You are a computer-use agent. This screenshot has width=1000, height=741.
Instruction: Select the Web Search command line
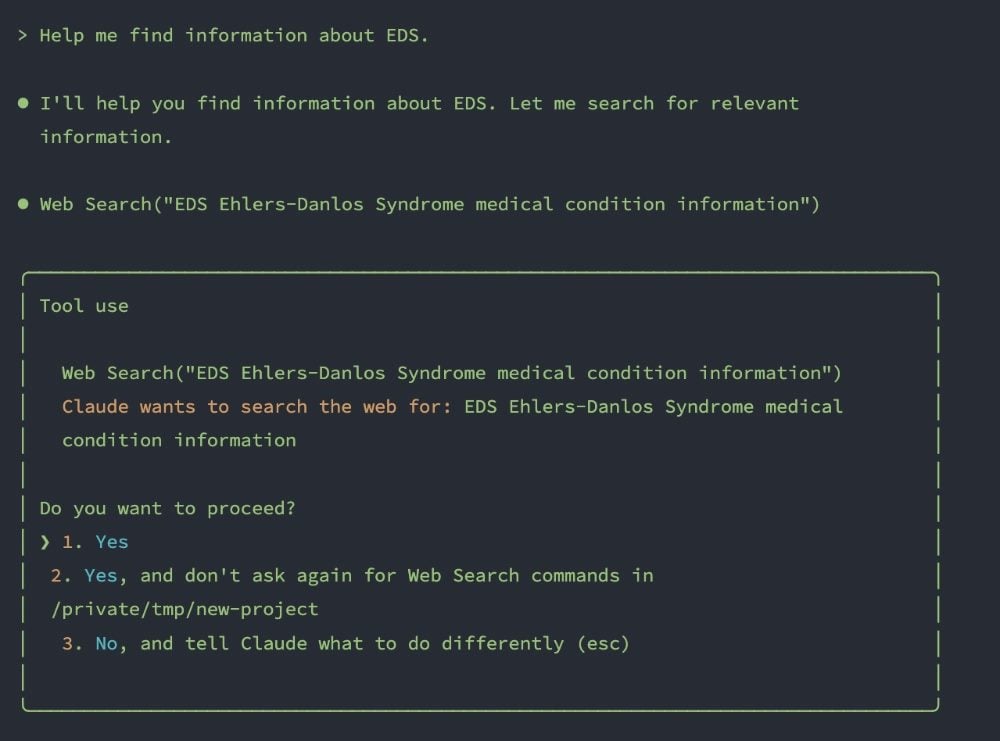coord(450,372)
